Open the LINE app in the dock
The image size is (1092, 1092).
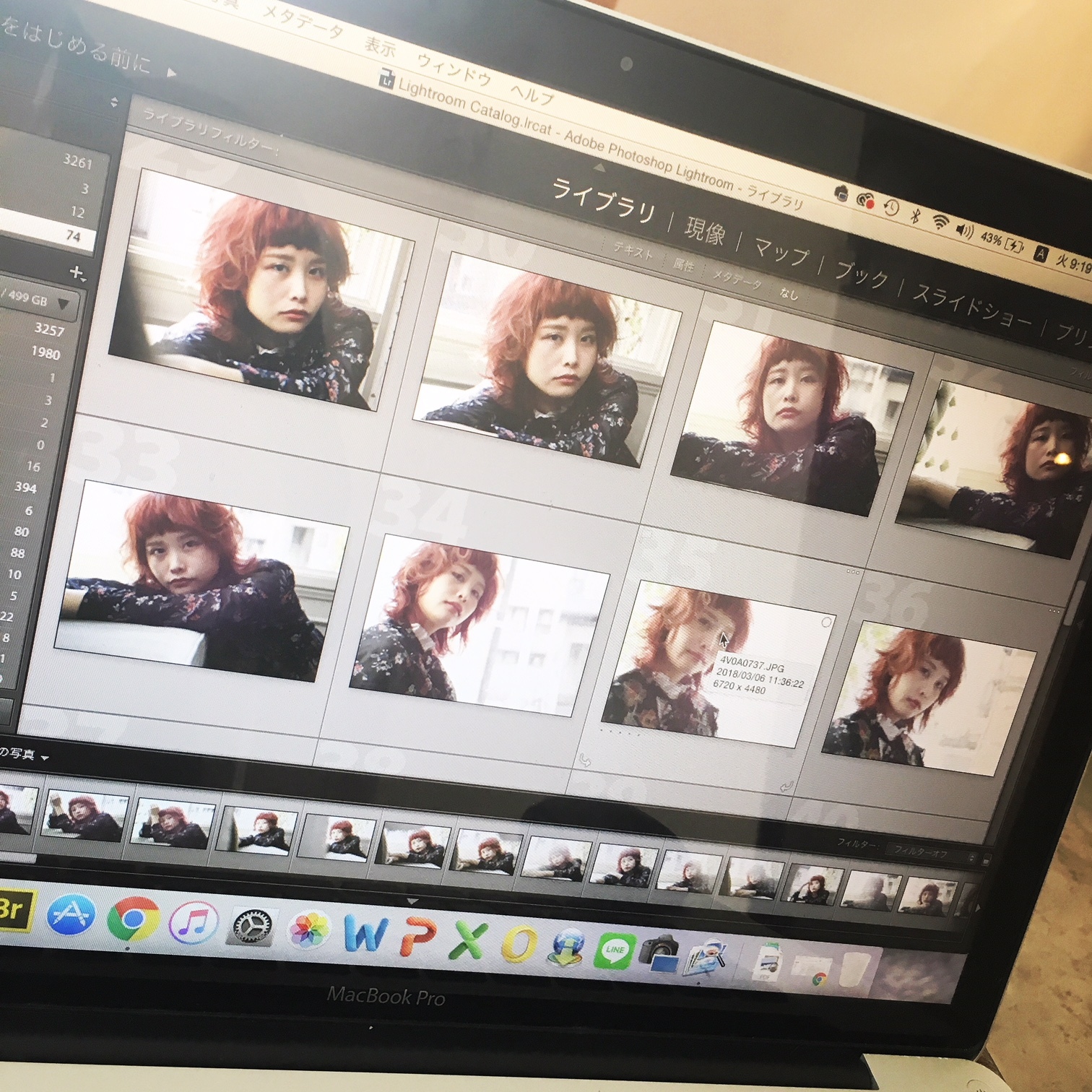pos(613,950)
